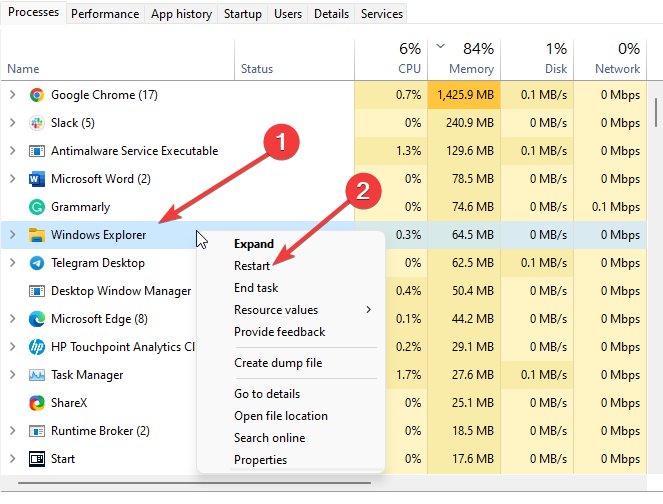
Task: Click the ShareX process icon
Action: [37, 403]
